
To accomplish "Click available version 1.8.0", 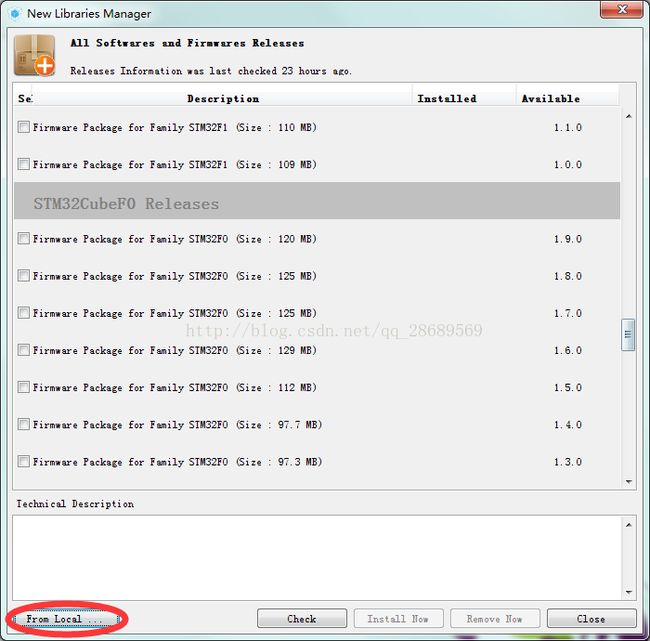I will [x=568, y=276].
